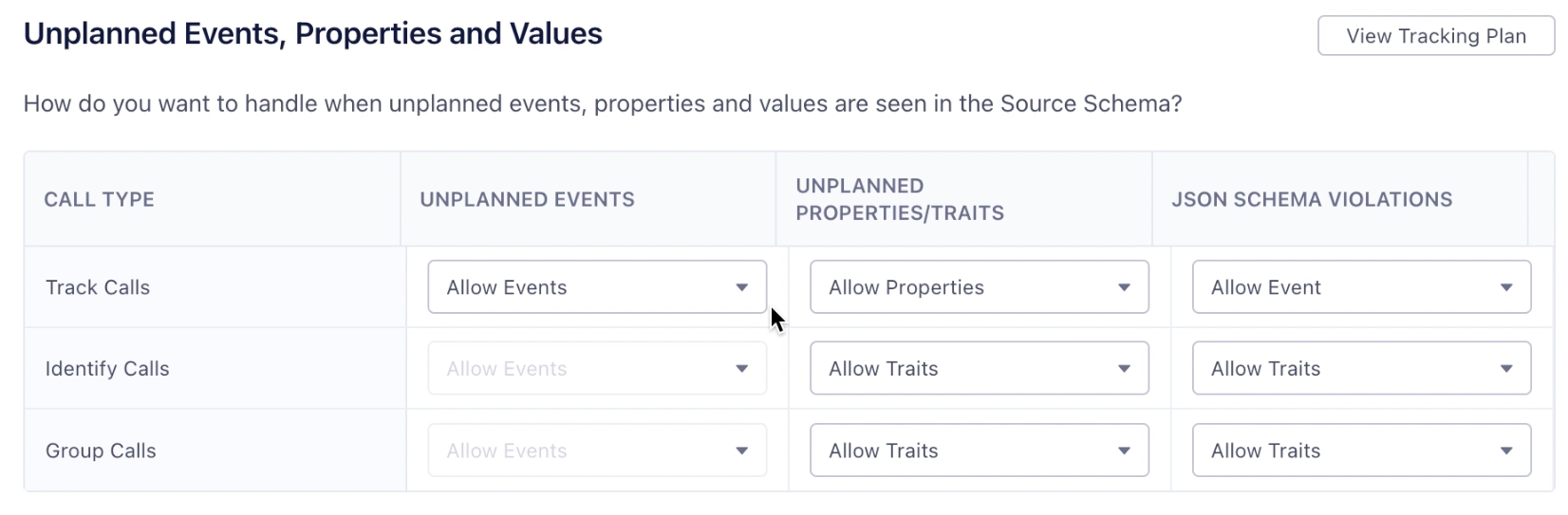Expand Identify Calls unplanned traits dropdown

[979, 369]
